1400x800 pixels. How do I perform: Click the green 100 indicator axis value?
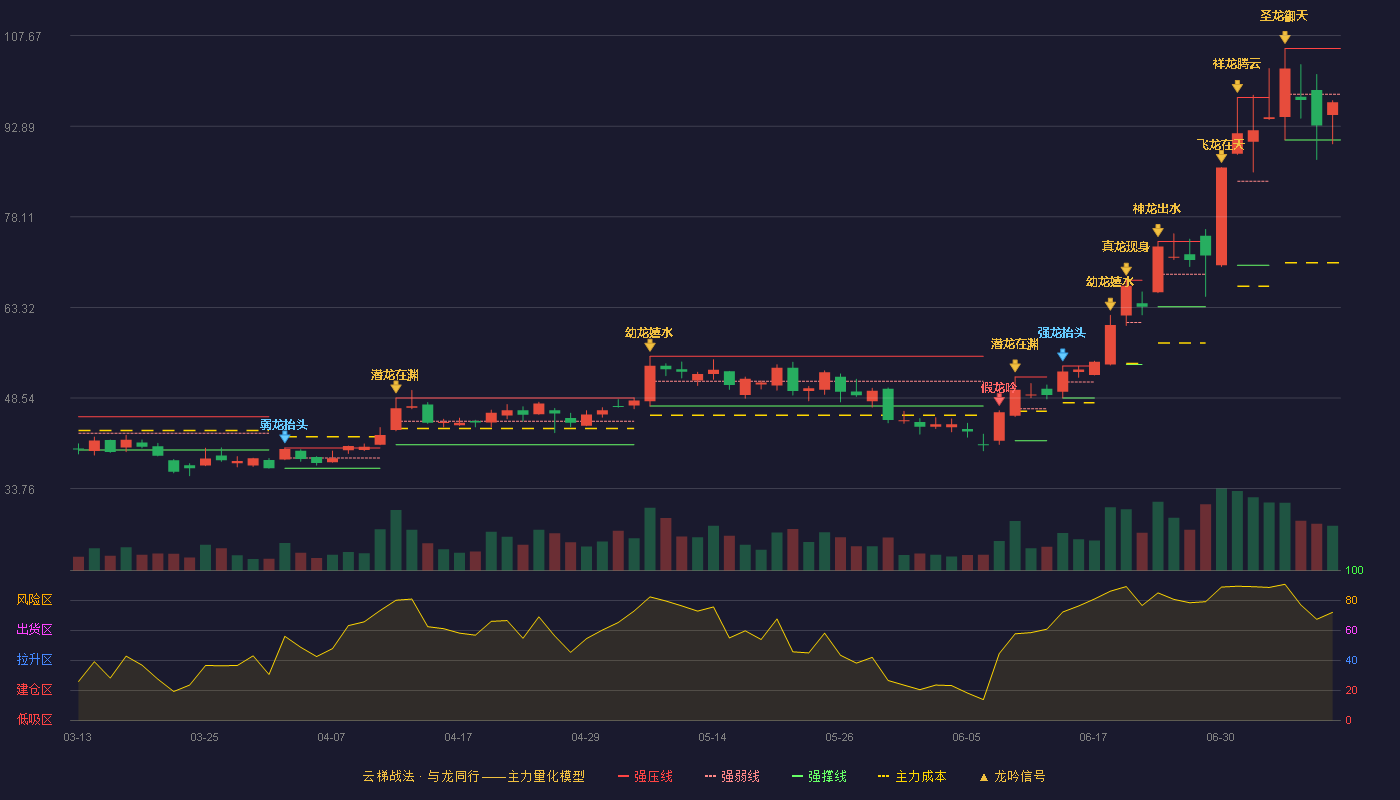[x=1354, y=571]
